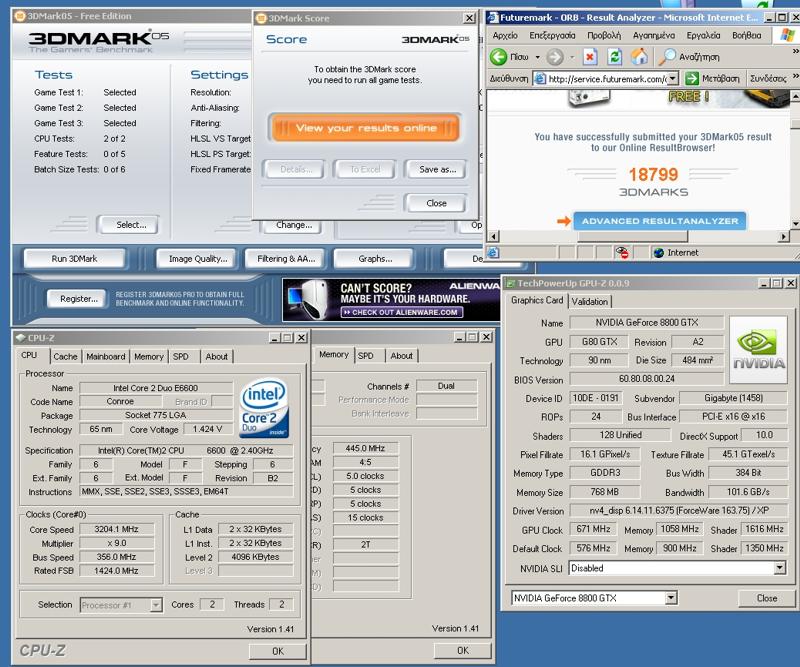Click the Stop loading icon in Internet Explorer
The width and height of the screenshot is (800, 667).
coord(590,57)
